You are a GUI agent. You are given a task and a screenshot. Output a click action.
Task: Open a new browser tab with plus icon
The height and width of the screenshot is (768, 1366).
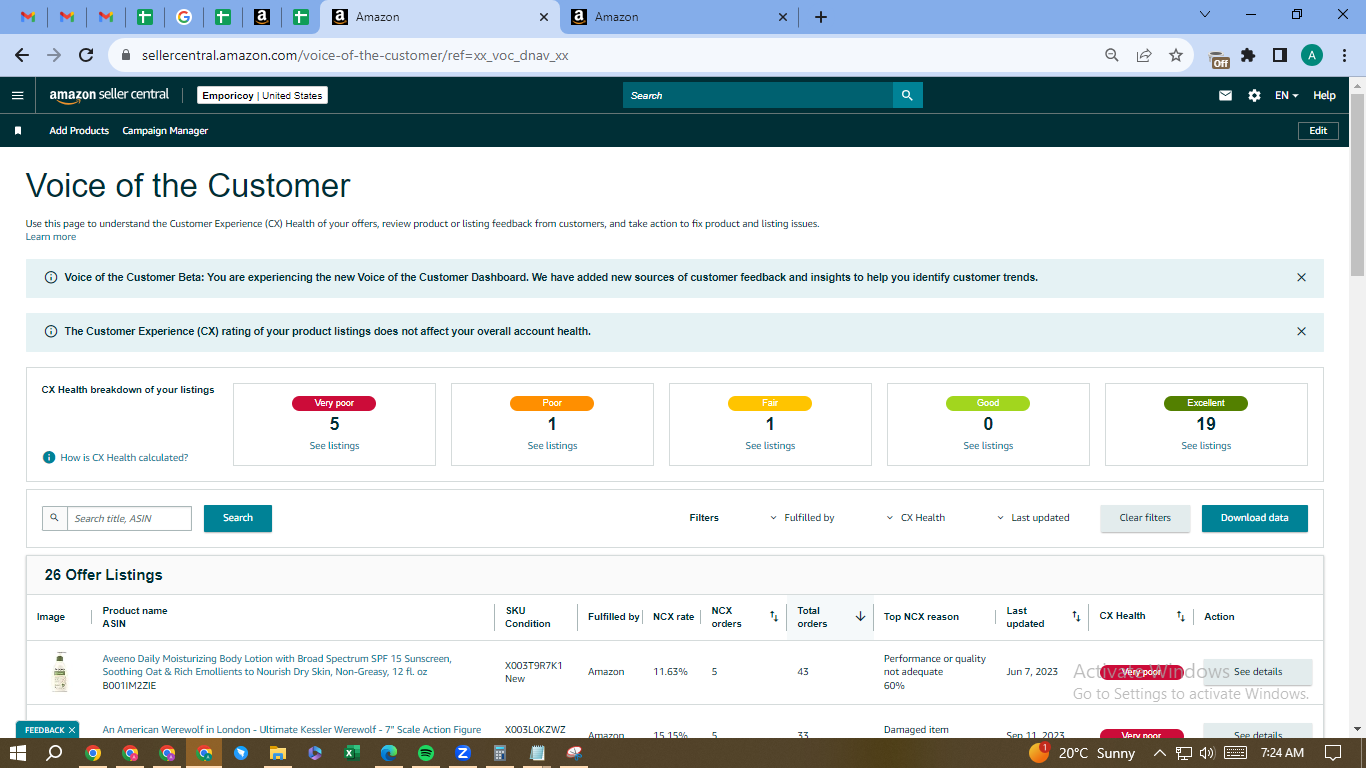click(821, 17)
